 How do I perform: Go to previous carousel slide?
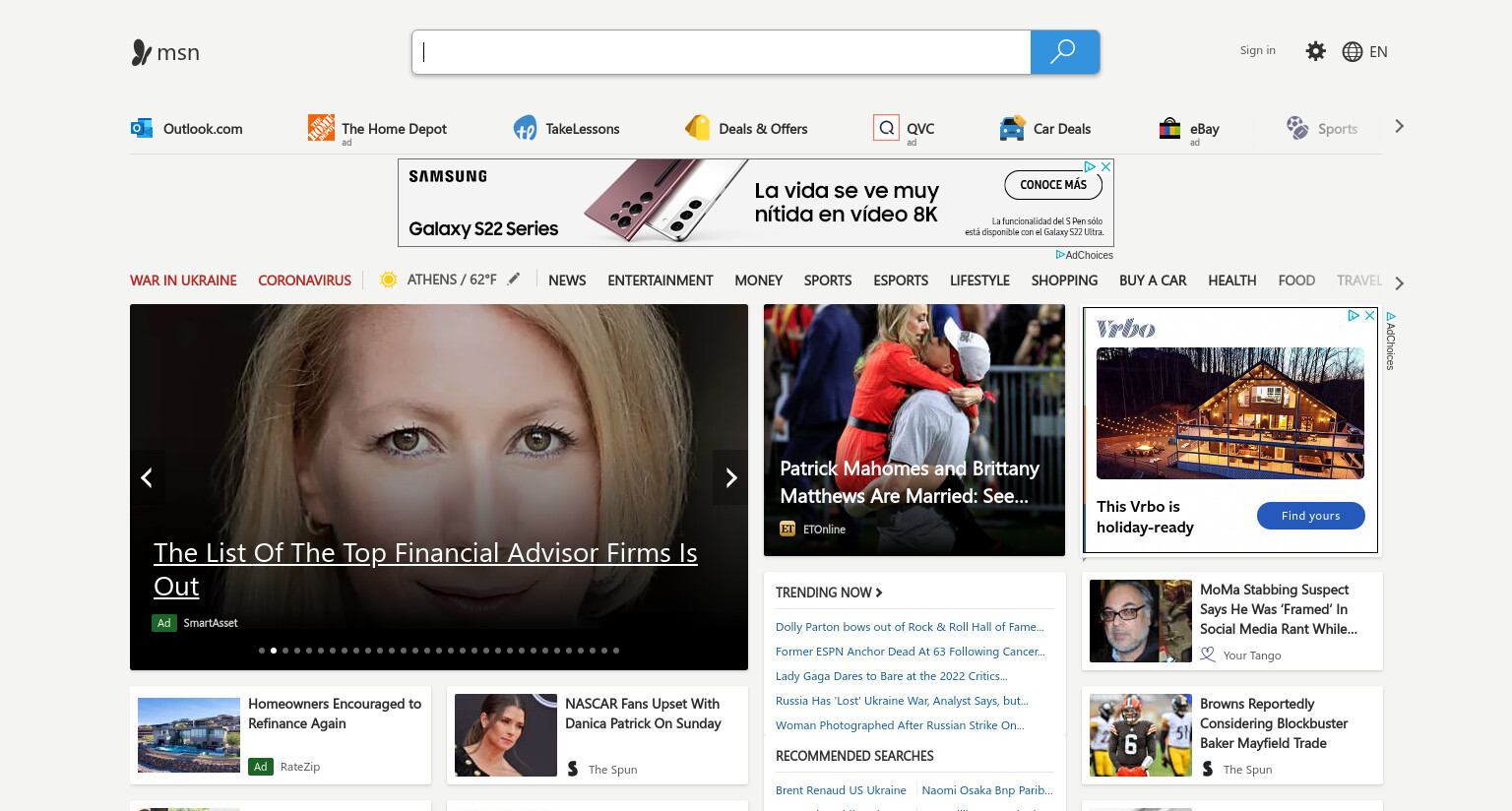coord(147,478)
